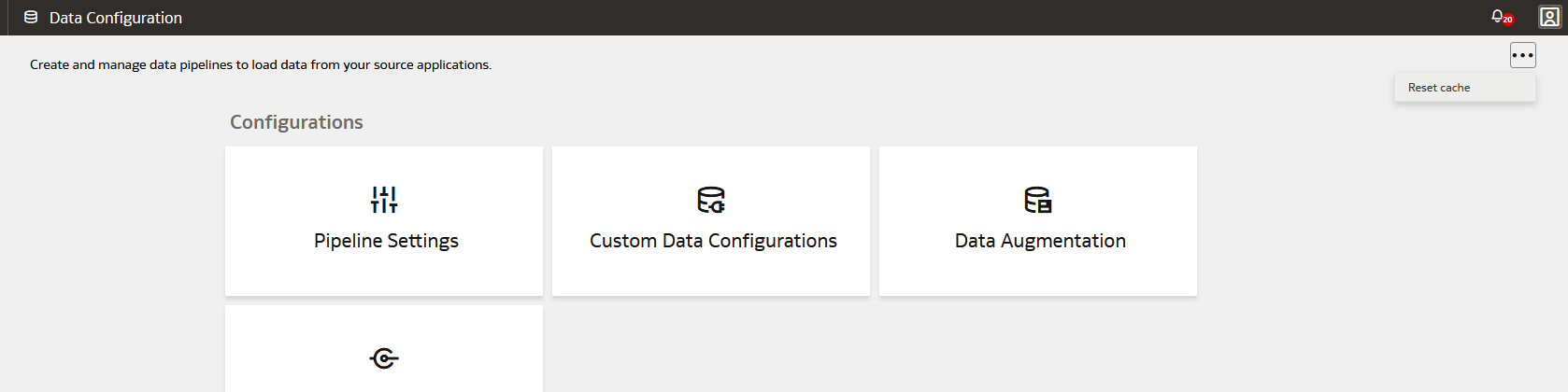Select the partially visible bottom tile
This screenshot has height=392, width=1568.
384,349
